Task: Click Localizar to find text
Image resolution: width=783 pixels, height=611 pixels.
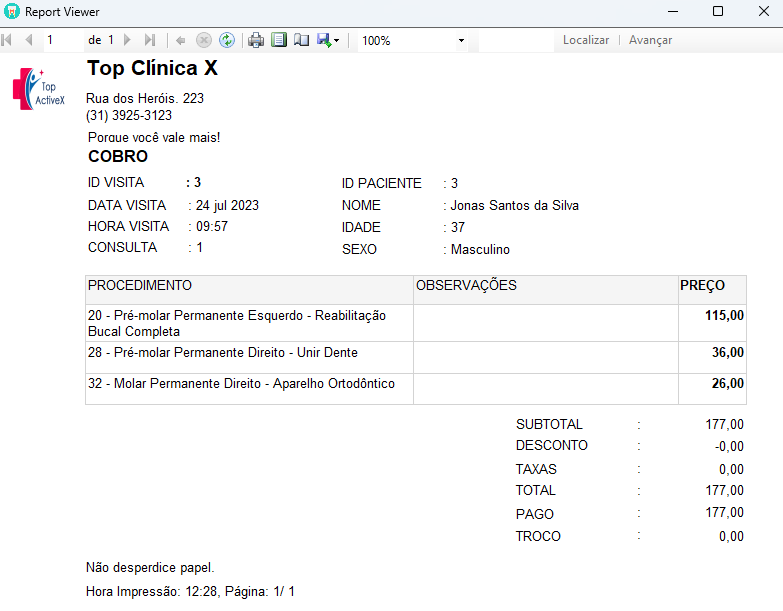Action: (x=586, y=40)
